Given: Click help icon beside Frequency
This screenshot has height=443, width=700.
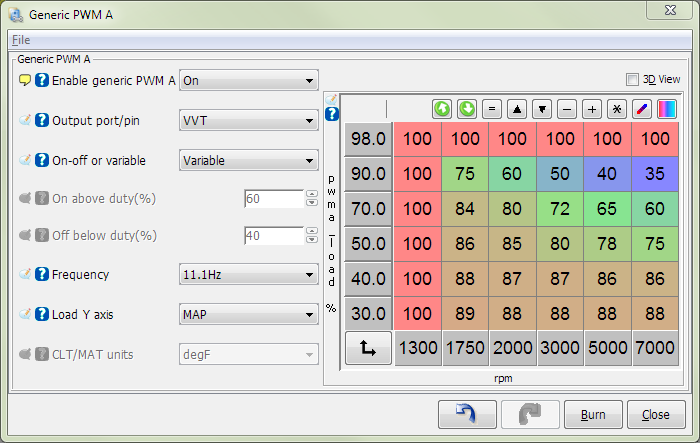Looking at the screenshot, I should click(x=42, y=274).
